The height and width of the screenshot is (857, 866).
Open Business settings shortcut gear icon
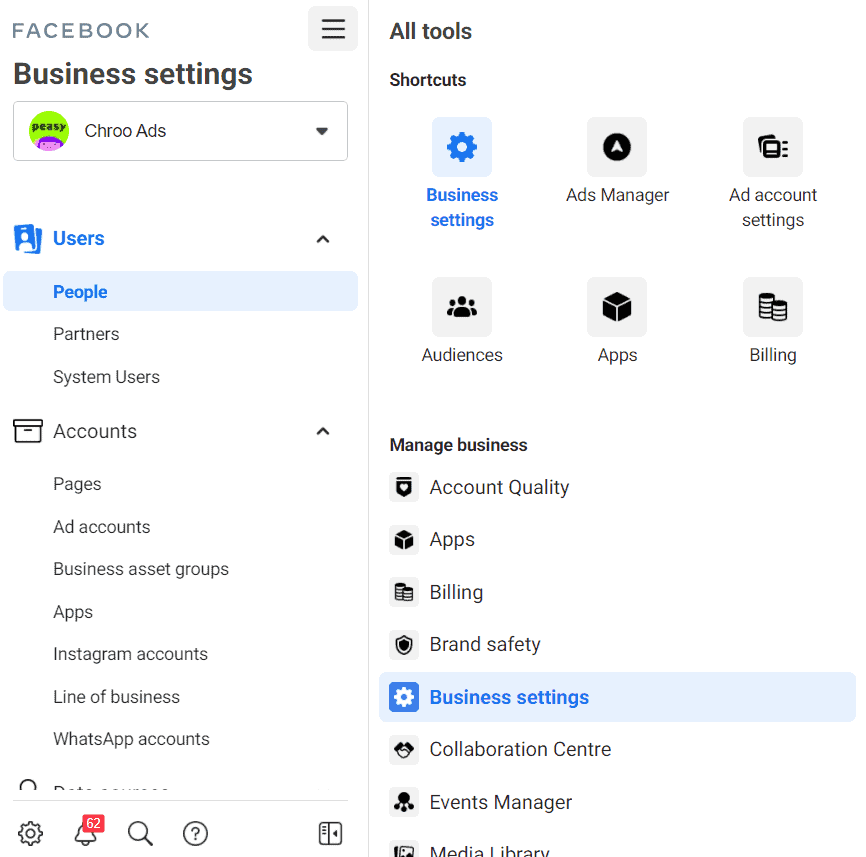(462, 147)
